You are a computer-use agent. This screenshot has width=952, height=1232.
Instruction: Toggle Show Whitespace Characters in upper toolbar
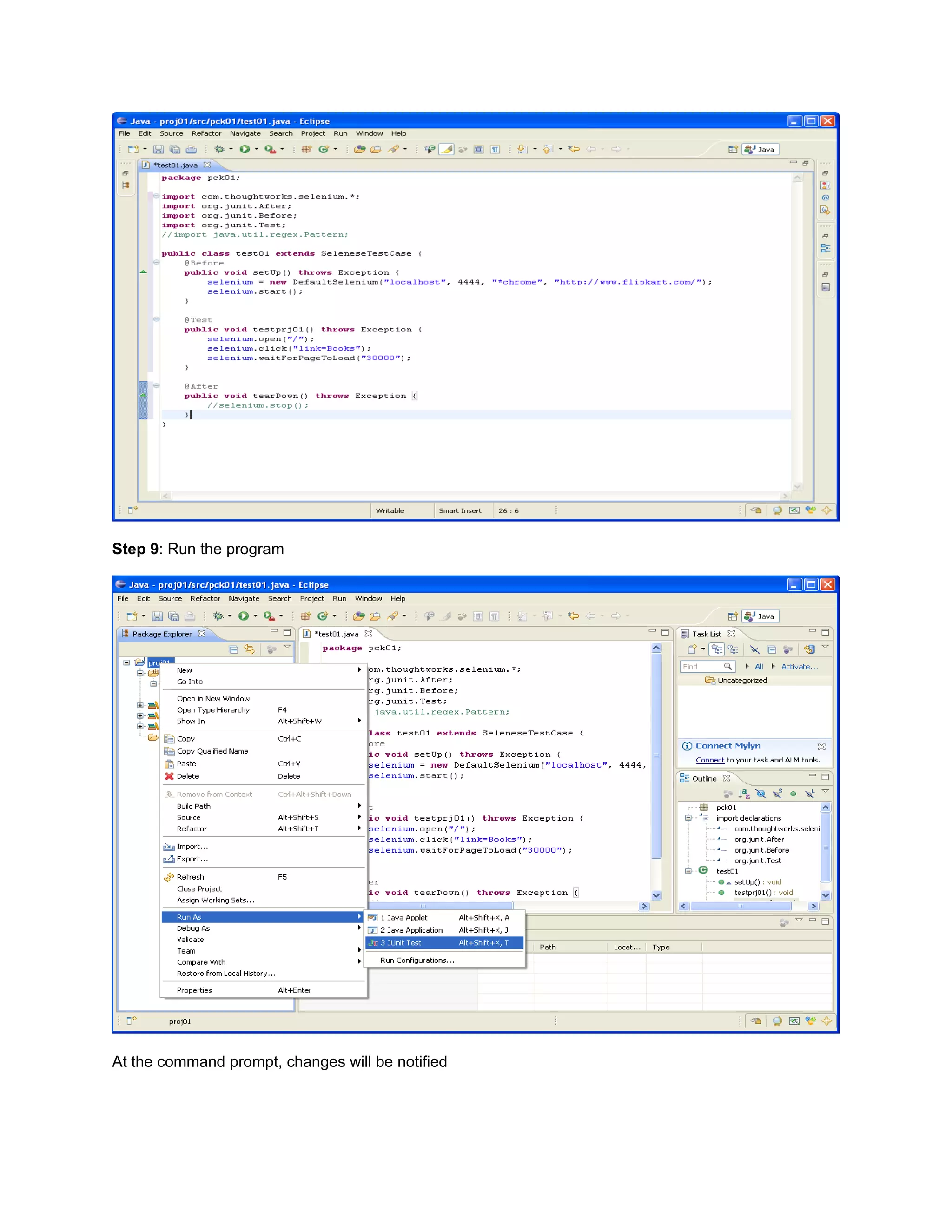[x=495, y=150]
